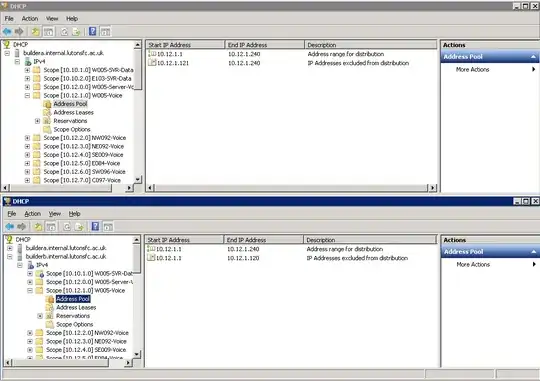The width and height of the screenshot is (540, 381).
Task: Collapse builderb server node in lower tree
Action: pos(10,257)
